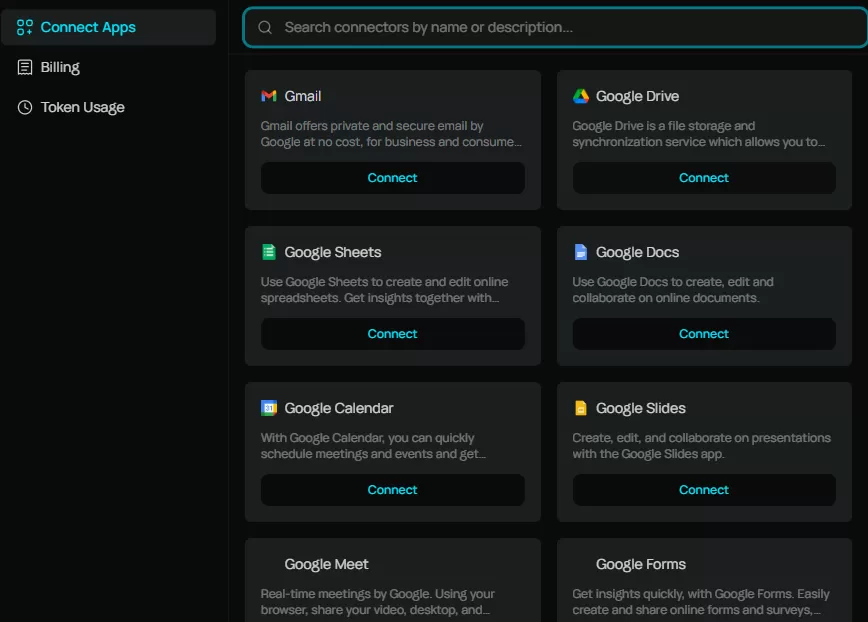Screen dimensions: 868x622
Task: Click the blue Google Docs icon
Action: point(581,252)
